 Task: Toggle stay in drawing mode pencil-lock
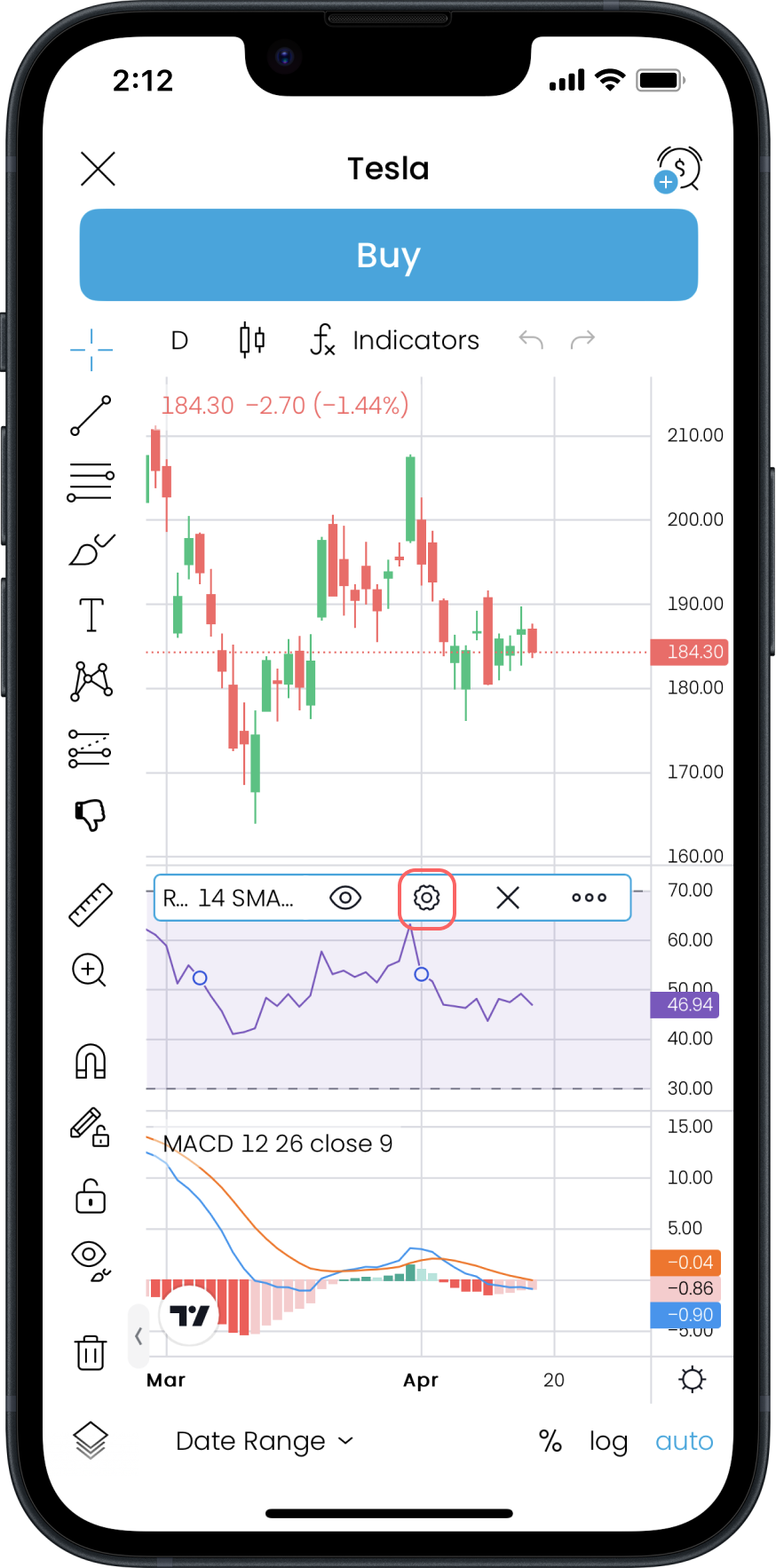pos(90,1128)
